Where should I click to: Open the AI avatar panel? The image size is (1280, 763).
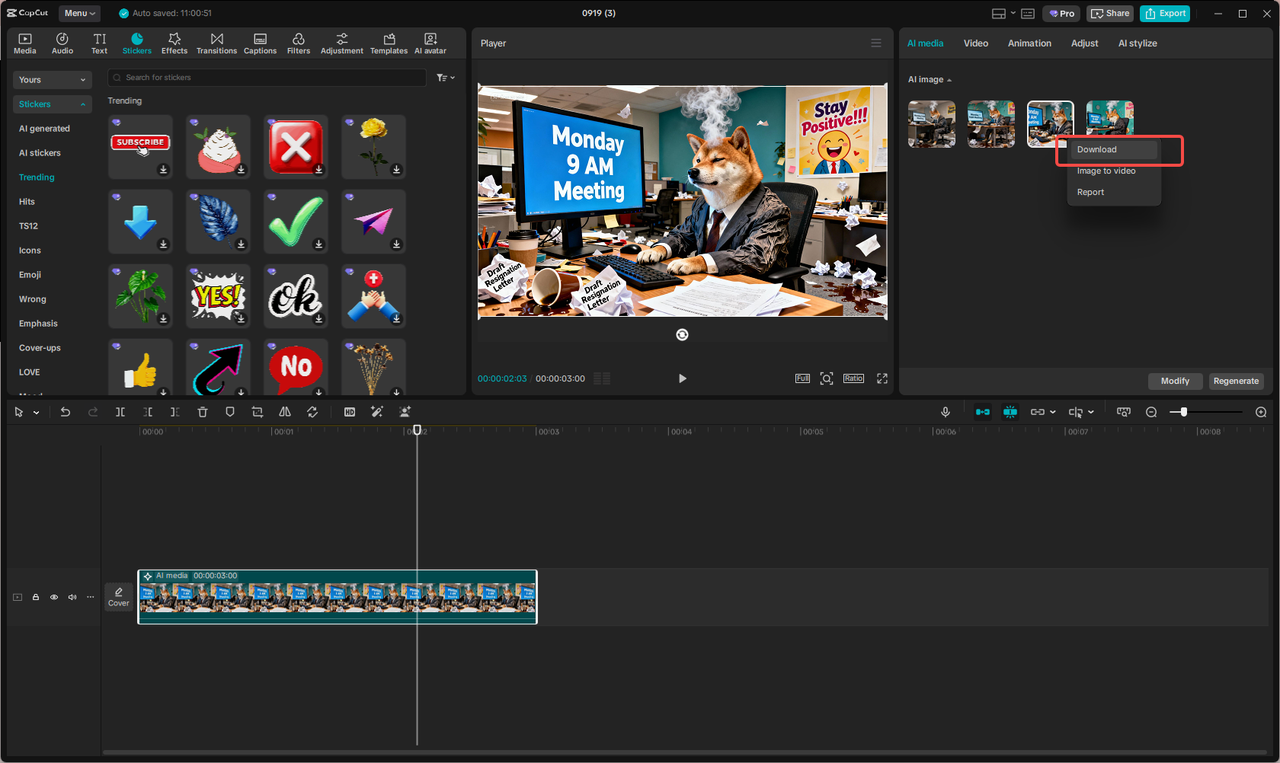coord(430,43)
